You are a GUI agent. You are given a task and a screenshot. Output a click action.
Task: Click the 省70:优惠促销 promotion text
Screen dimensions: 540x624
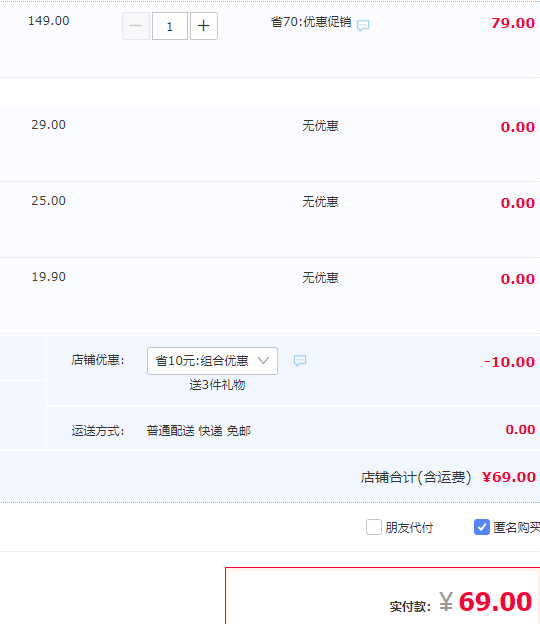tap(311, 22)
